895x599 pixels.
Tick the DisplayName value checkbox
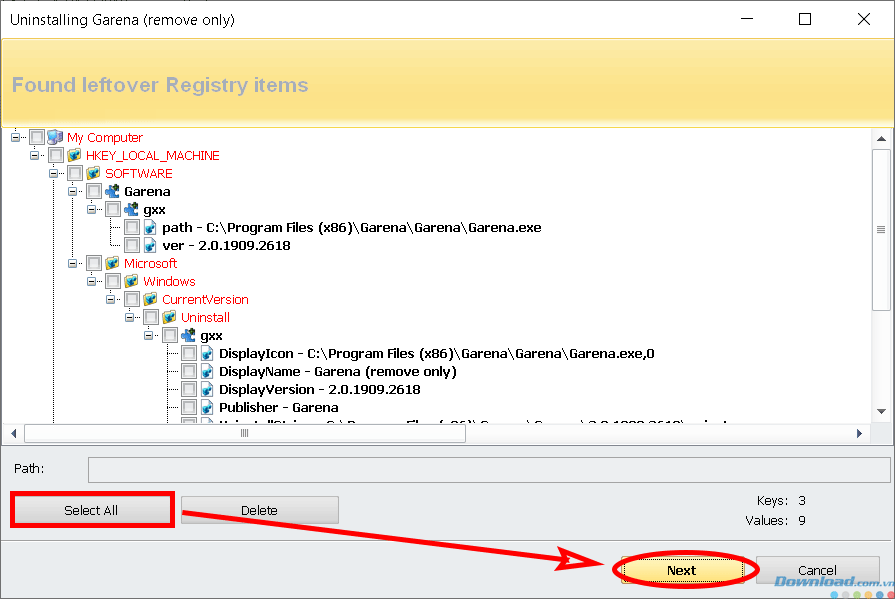coord(189,371)
